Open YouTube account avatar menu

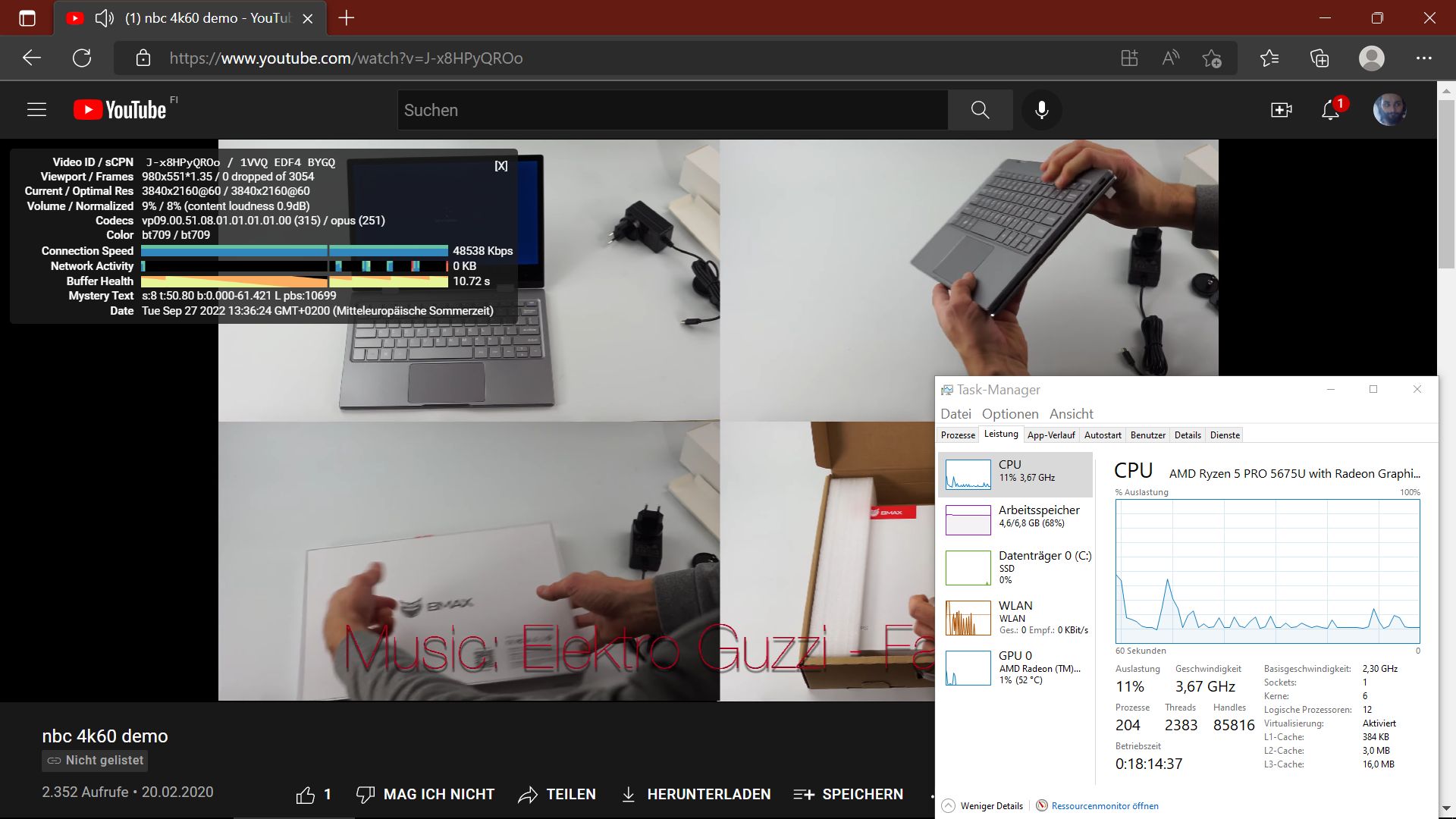click(x=1389, y=110)
